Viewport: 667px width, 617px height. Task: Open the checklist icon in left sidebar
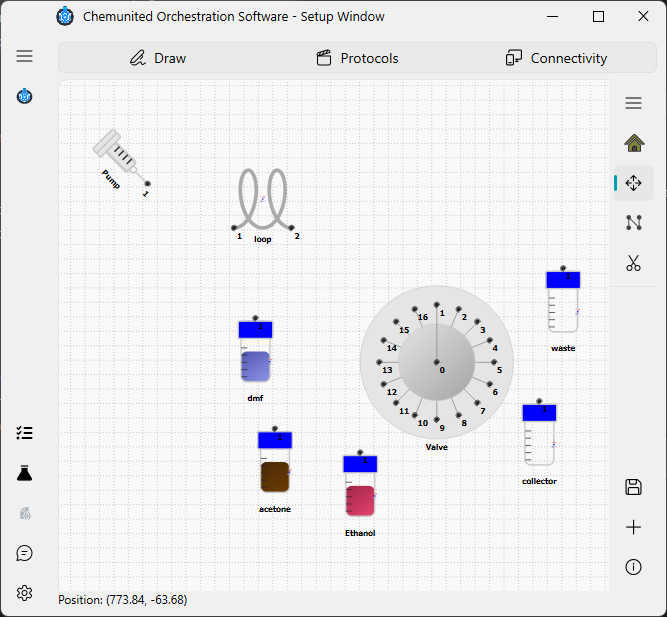coord(24,433)
